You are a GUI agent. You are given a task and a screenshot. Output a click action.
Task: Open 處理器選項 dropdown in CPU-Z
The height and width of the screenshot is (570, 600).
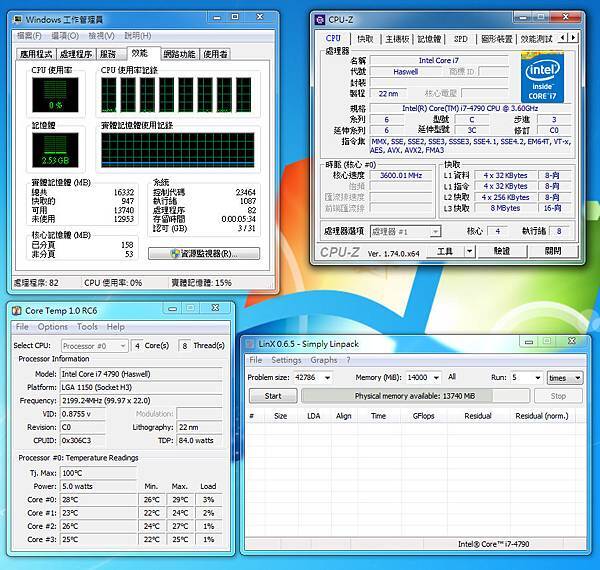[405, 231]
